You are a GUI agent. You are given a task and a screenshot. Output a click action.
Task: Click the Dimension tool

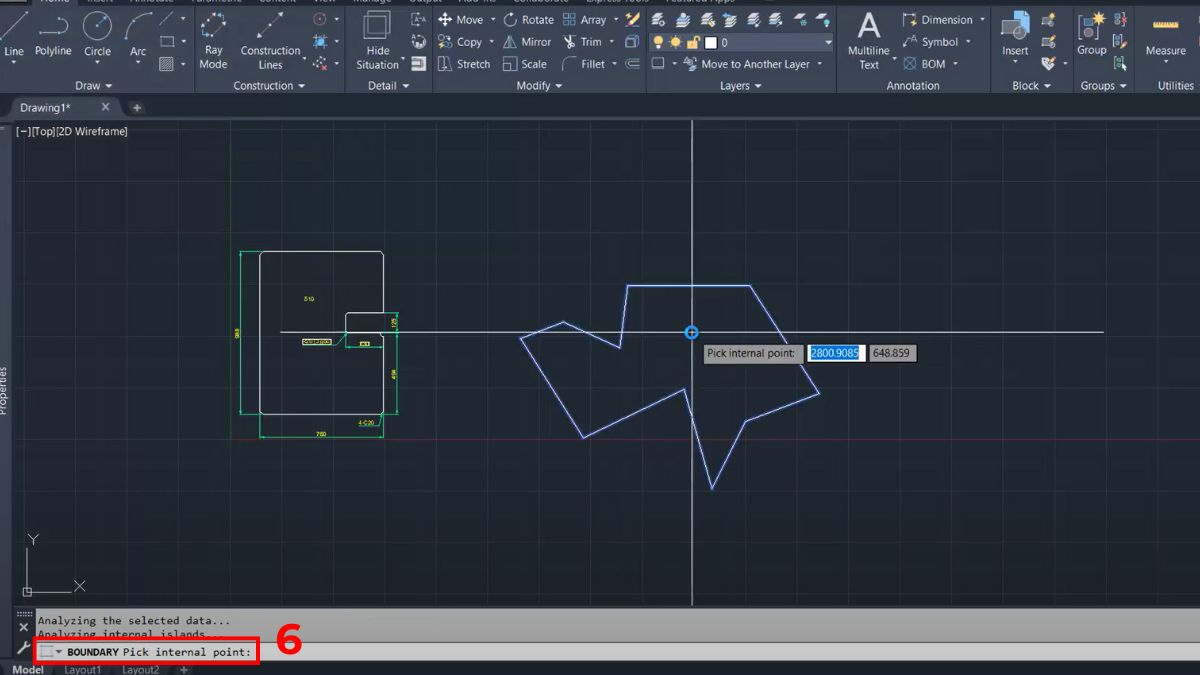click(x=938, y=20)
